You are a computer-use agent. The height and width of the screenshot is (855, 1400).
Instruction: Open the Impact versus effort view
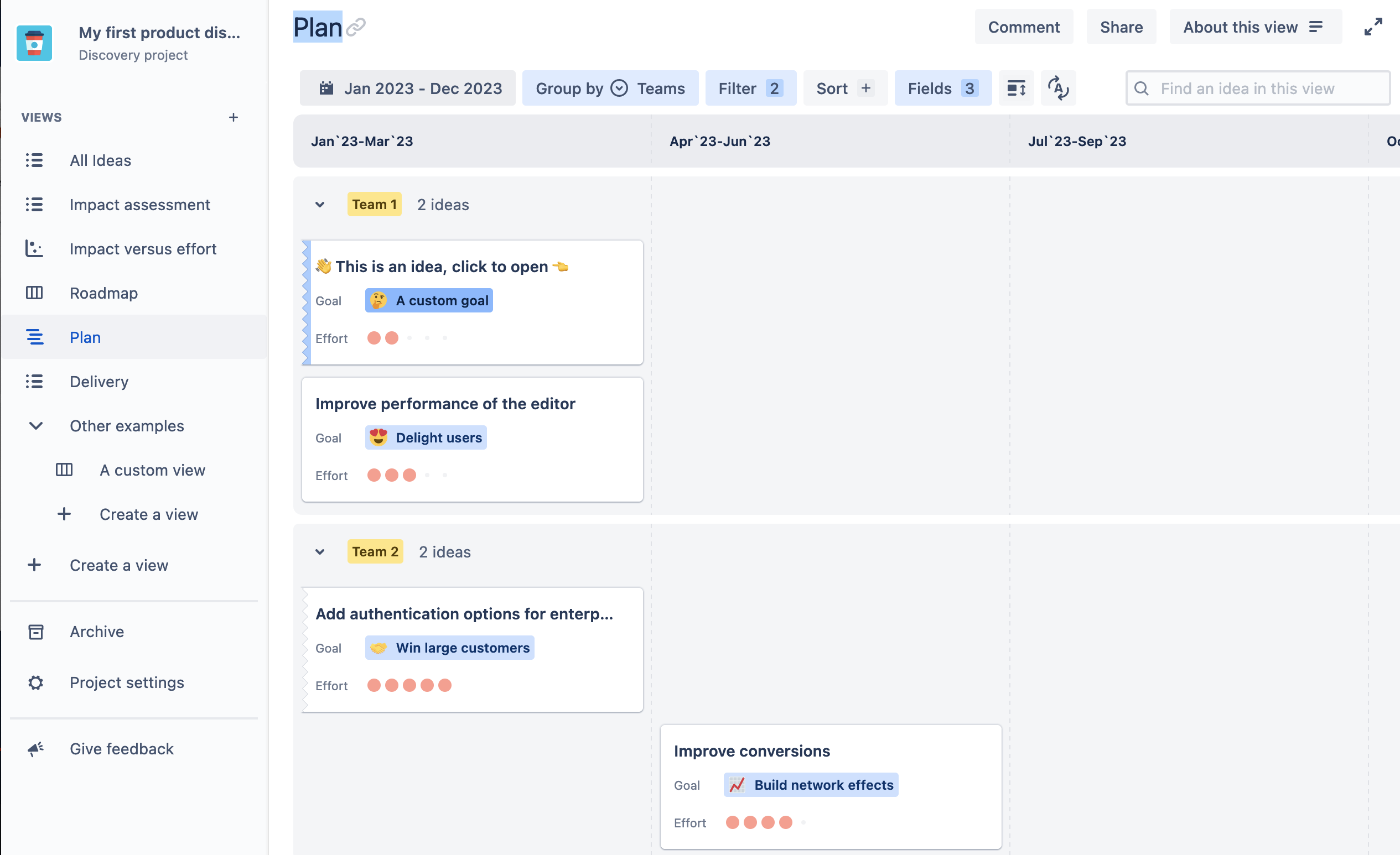point(143,249)
